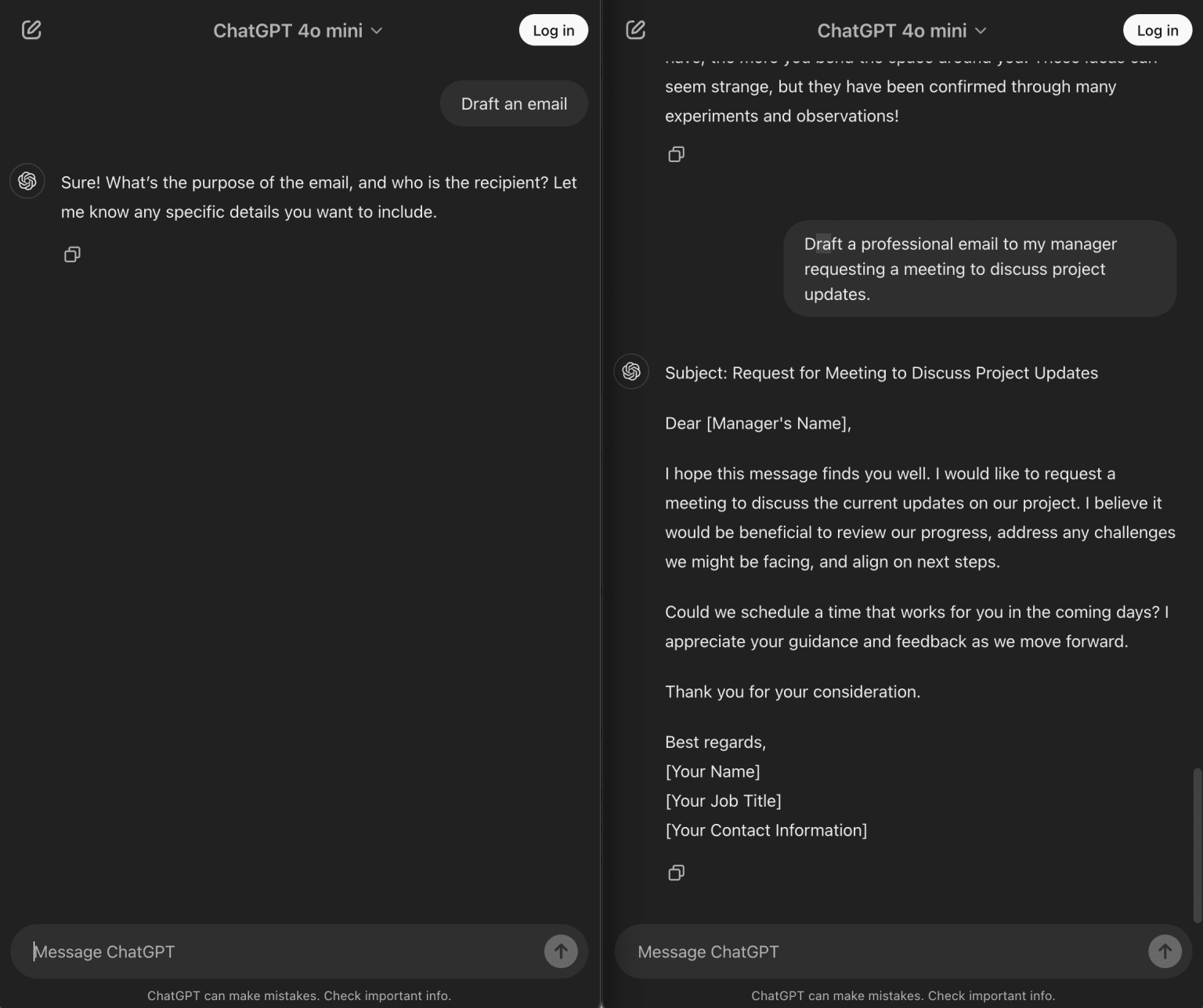Click ChatGPT logo avatar in left pane
This screenshot has height=1008, width=1203.
pos(27,182)
